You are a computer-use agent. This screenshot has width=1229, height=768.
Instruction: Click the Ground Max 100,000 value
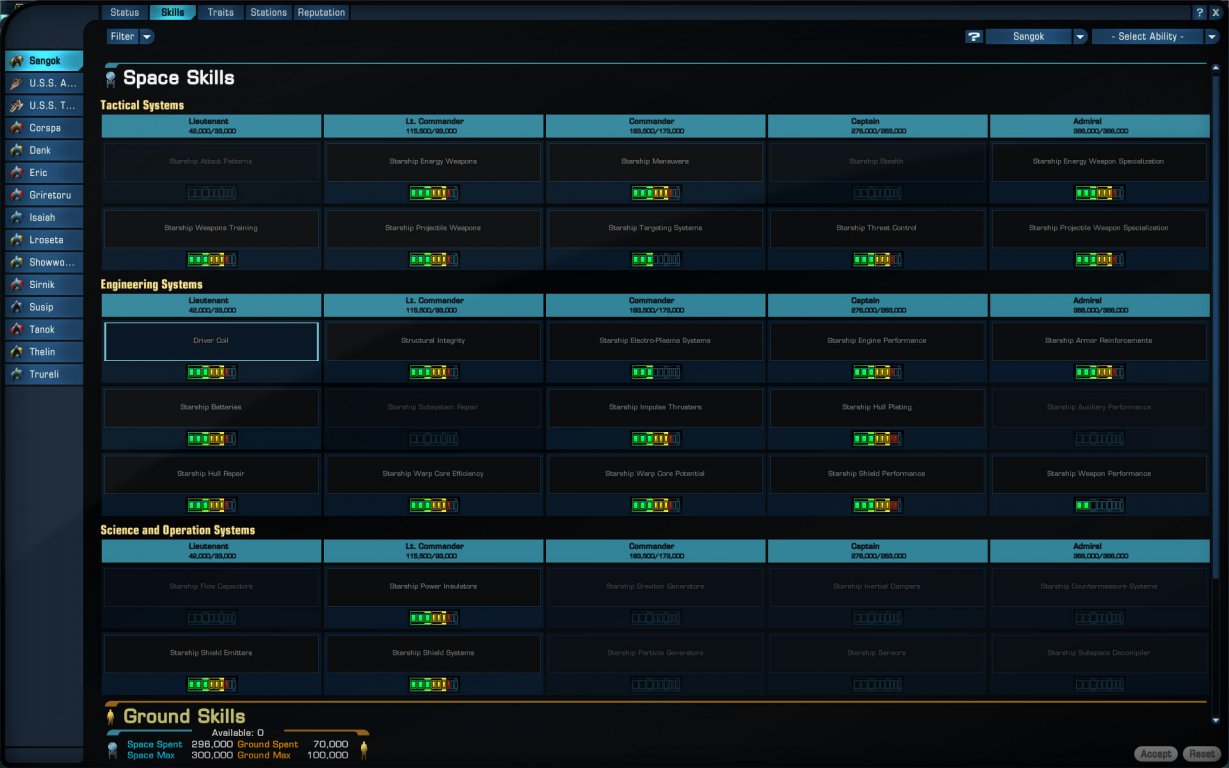coord(326,755)
